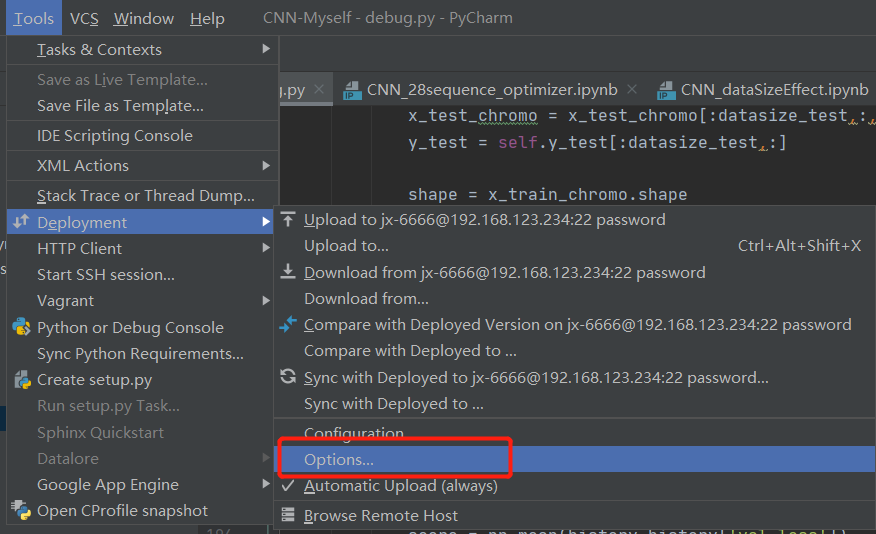Click 'x_test_chromo' underlined variable
Image resolution: width=876 pixels, height=534 pixels.
pos(473,116)
